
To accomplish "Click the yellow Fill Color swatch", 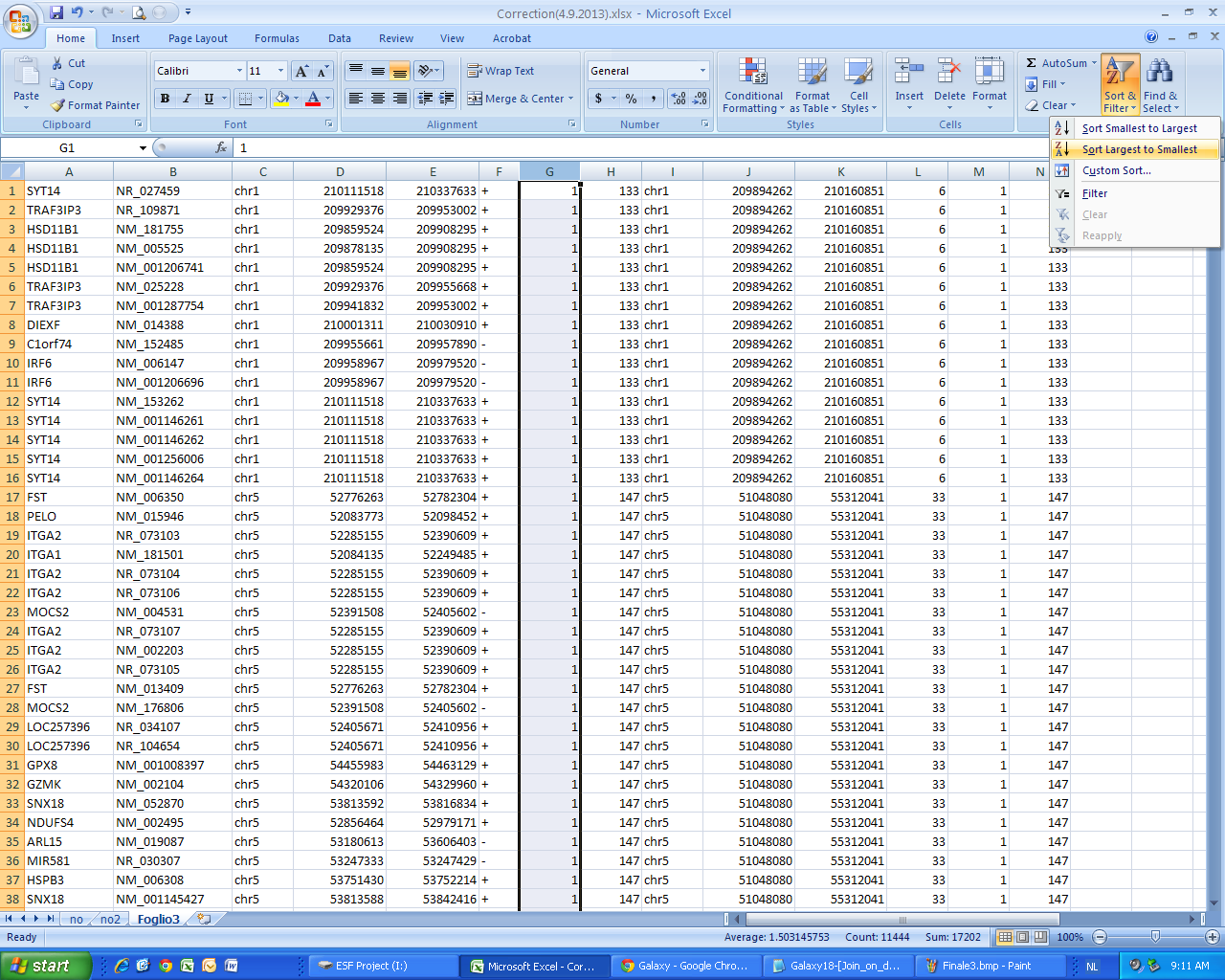I will [x=281, y=99].
